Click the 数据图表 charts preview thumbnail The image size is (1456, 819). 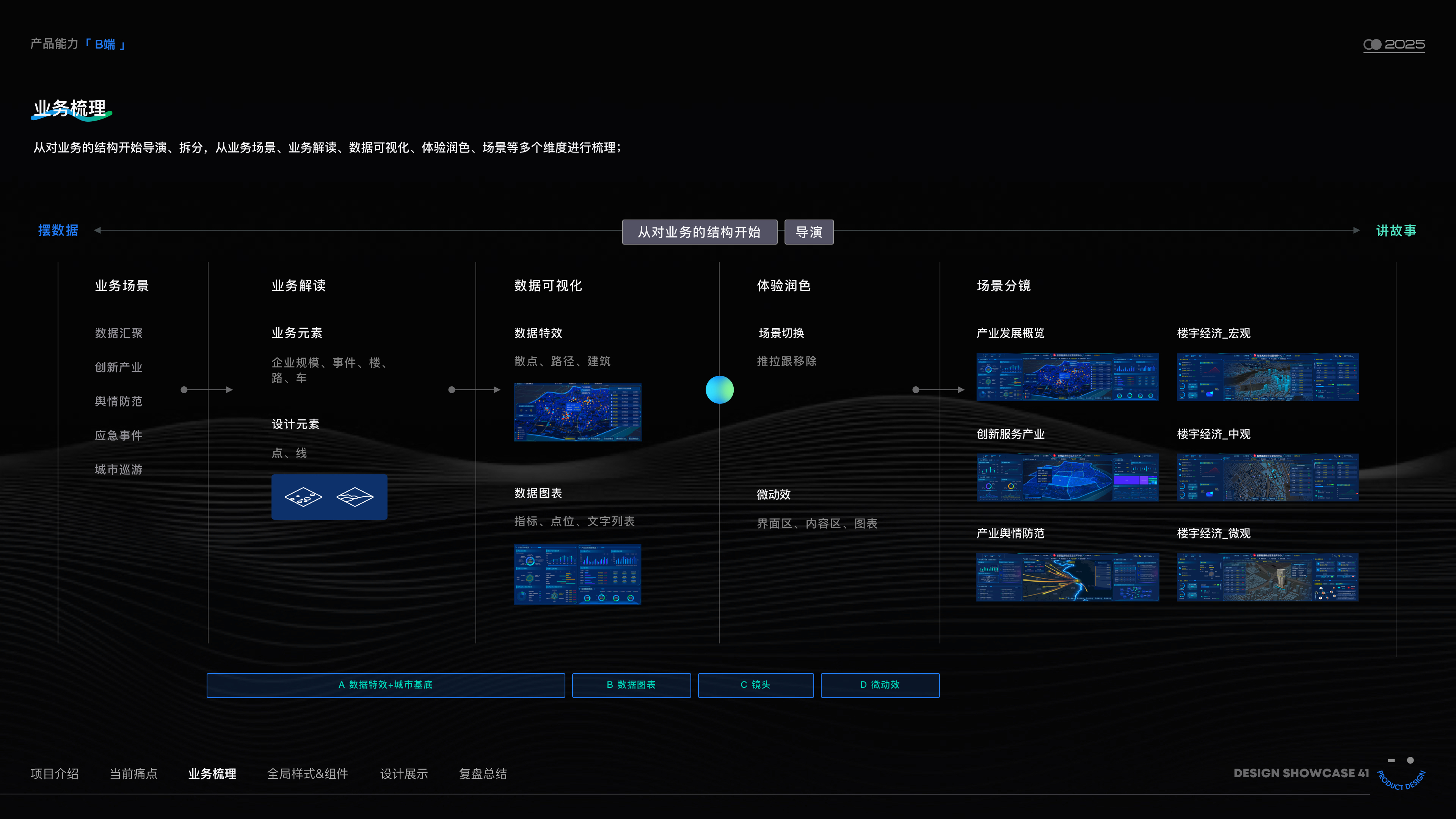tap(577, 574)
